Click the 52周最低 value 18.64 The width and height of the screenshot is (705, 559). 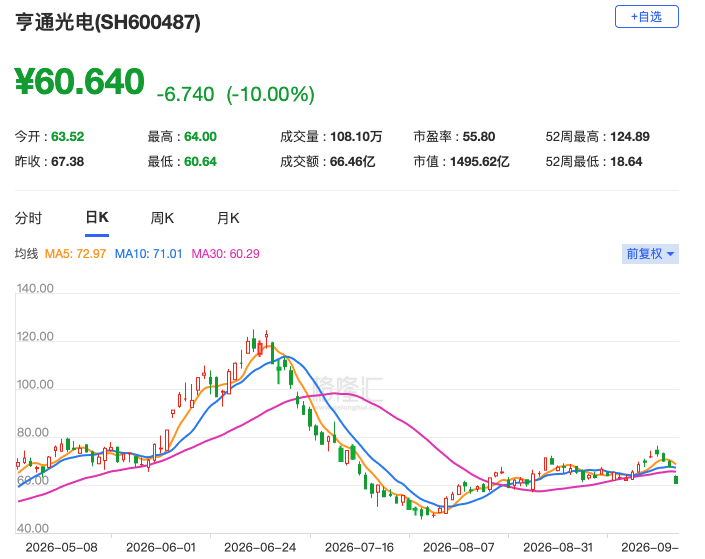coord(626,161)
